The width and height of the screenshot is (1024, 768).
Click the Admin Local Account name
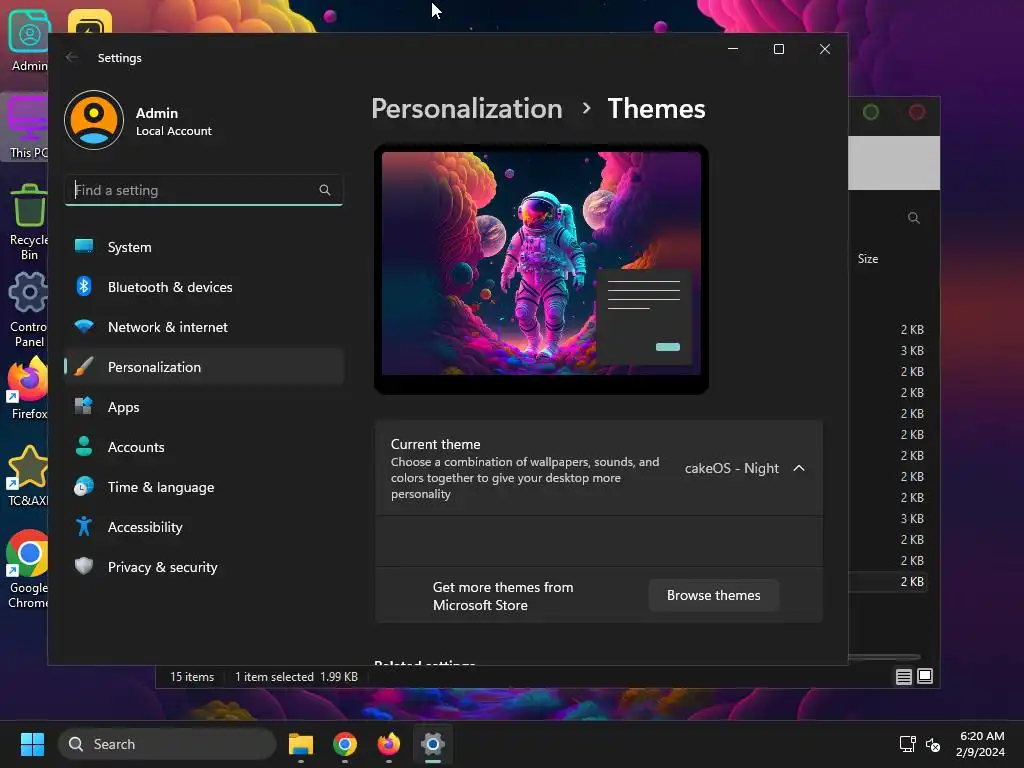(x=174, y=121)
